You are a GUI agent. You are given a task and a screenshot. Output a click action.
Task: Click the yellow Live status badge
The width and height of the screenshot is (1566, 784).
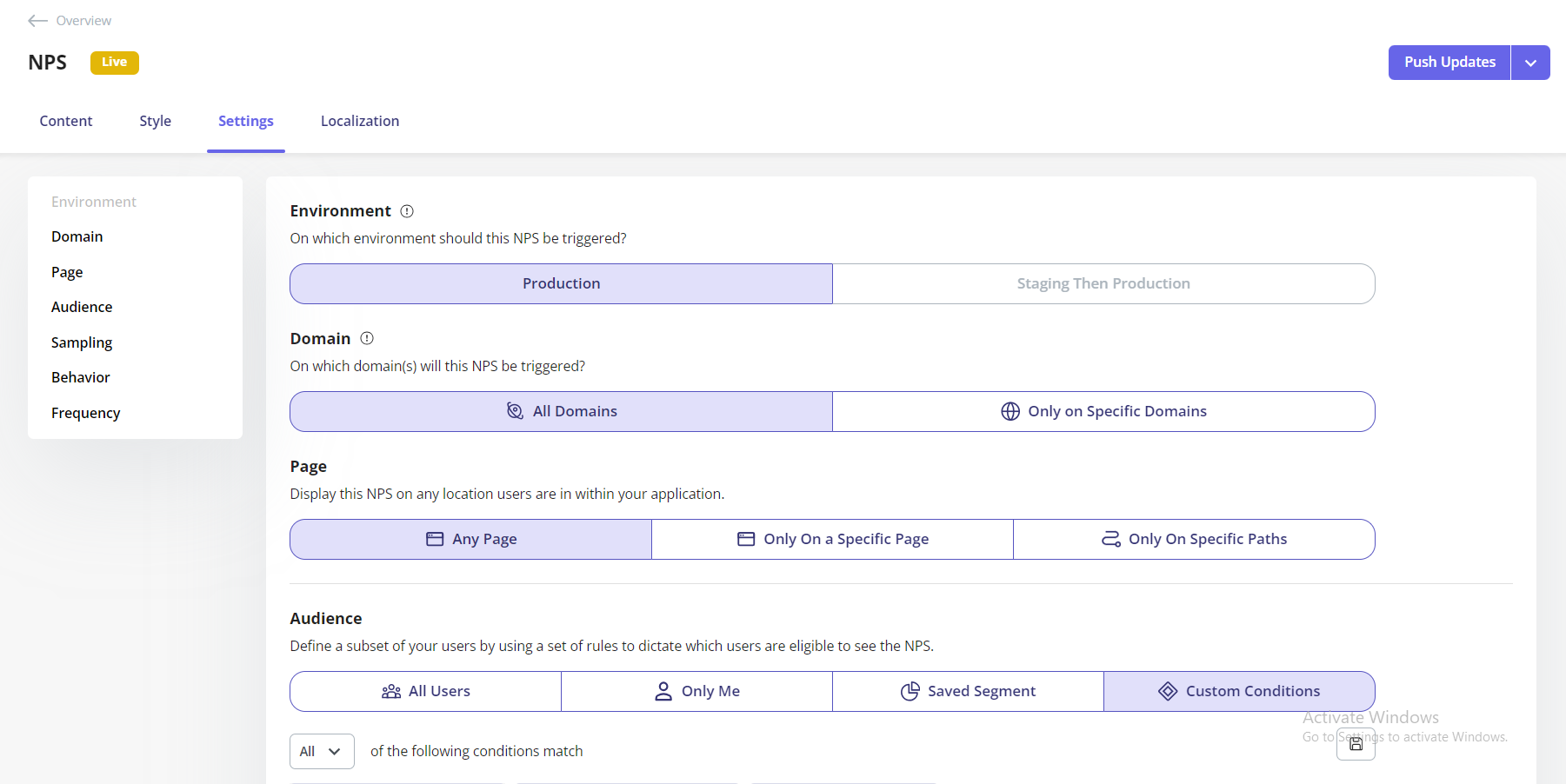click(114, 62)
